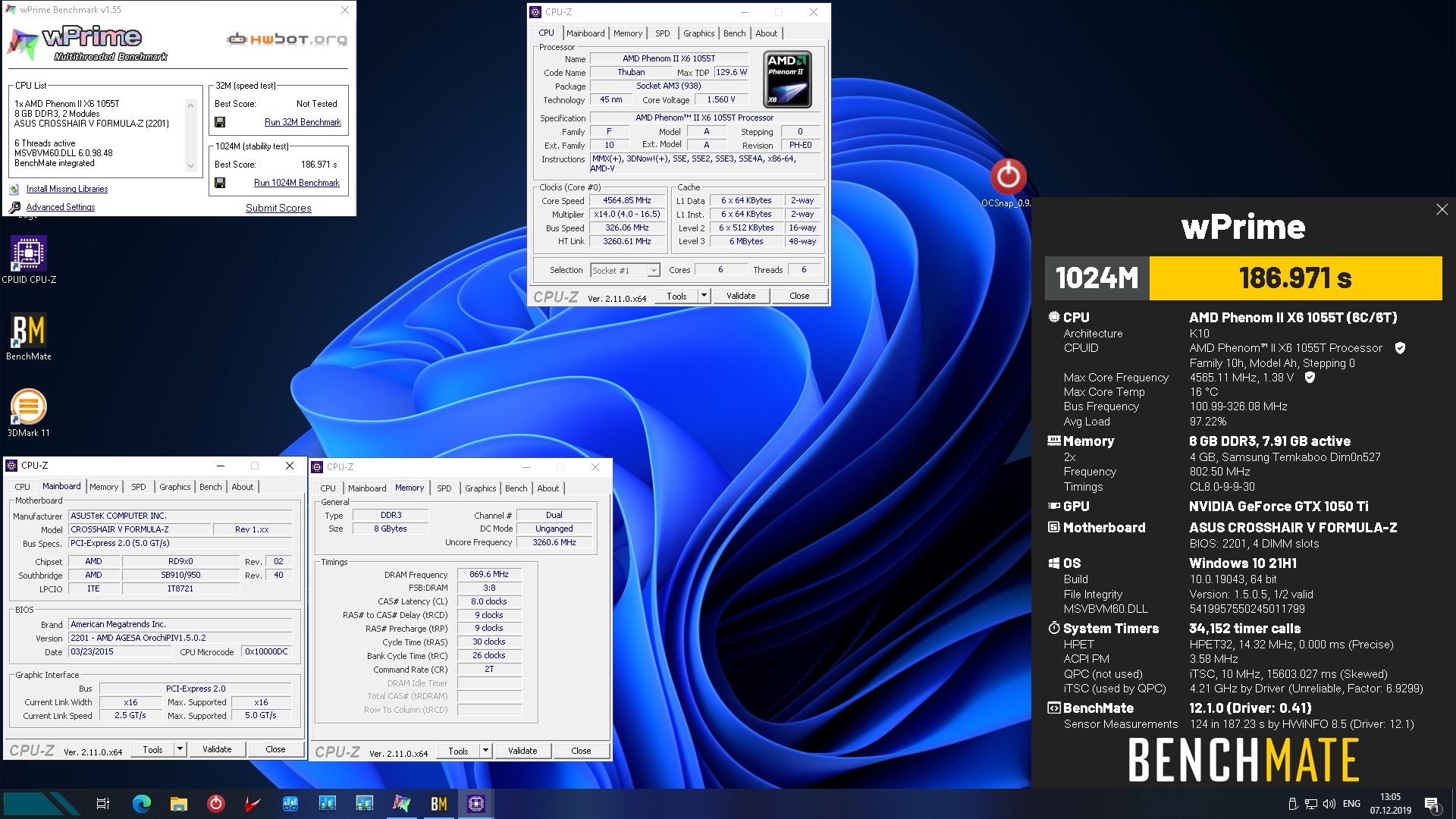
Task: Click Bus Speed value 326.06 MHz
Action: point(626,228)
